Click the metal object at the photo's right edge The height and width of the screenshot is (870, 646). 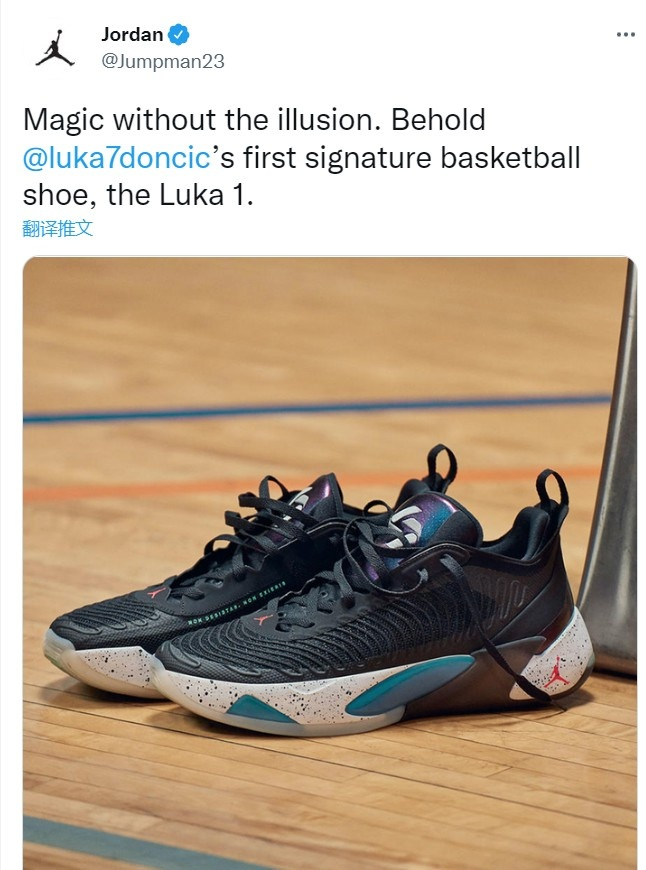point(609,472)
